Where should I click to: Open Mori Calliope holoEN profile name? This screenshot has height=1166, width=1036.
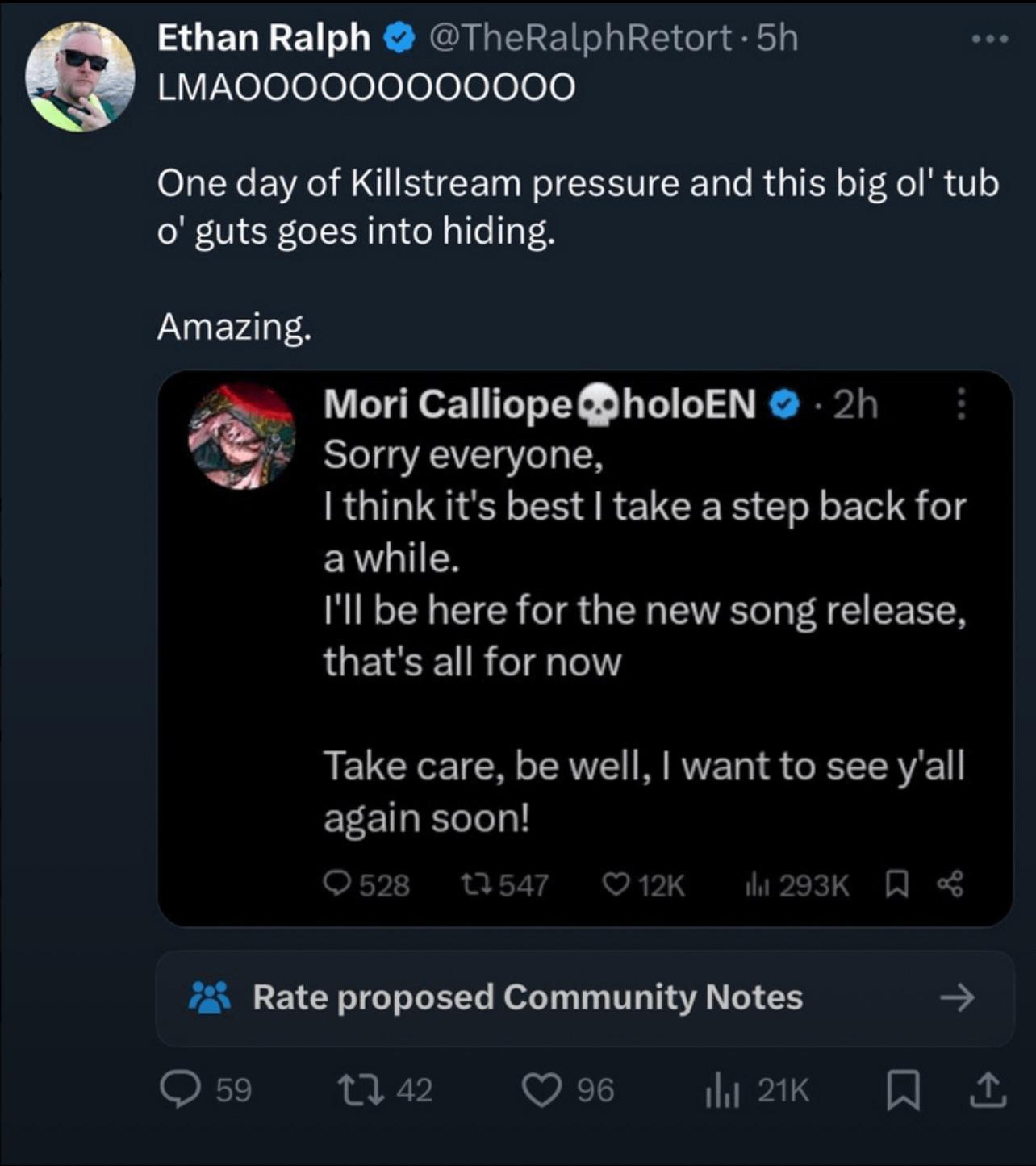pyautogui.click(x=539, y=403)
